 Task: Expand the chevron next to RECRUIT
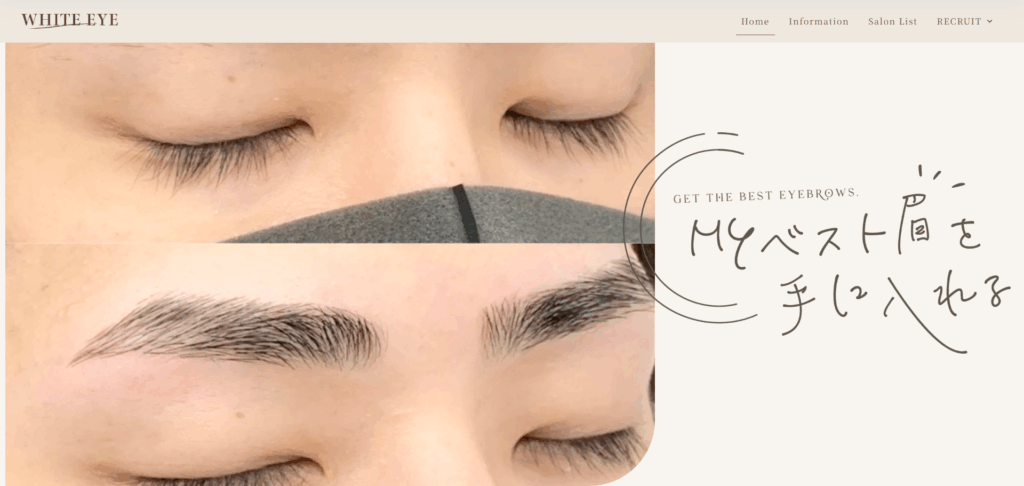click(990, 21)
